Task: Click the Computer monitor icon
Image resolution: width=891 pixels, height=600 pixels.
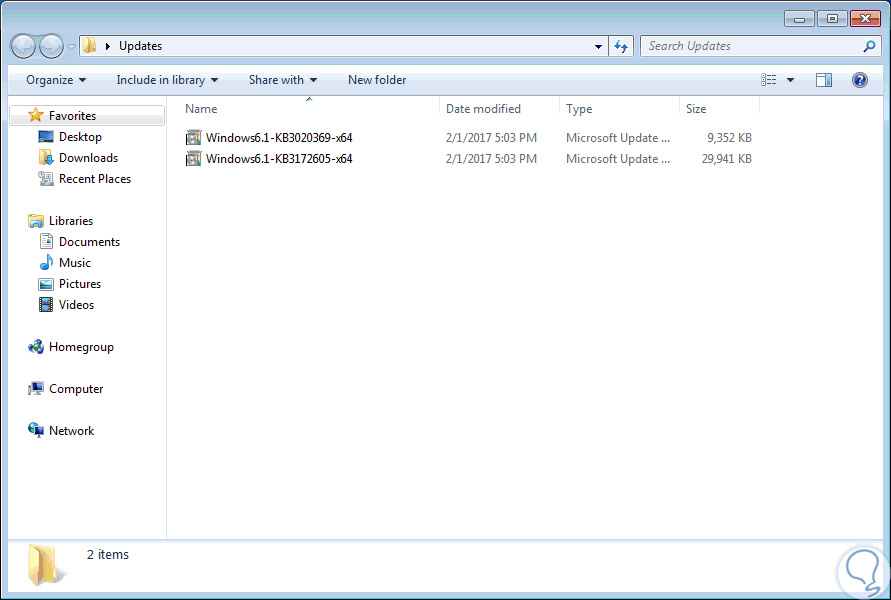Action: coord(36,389)
